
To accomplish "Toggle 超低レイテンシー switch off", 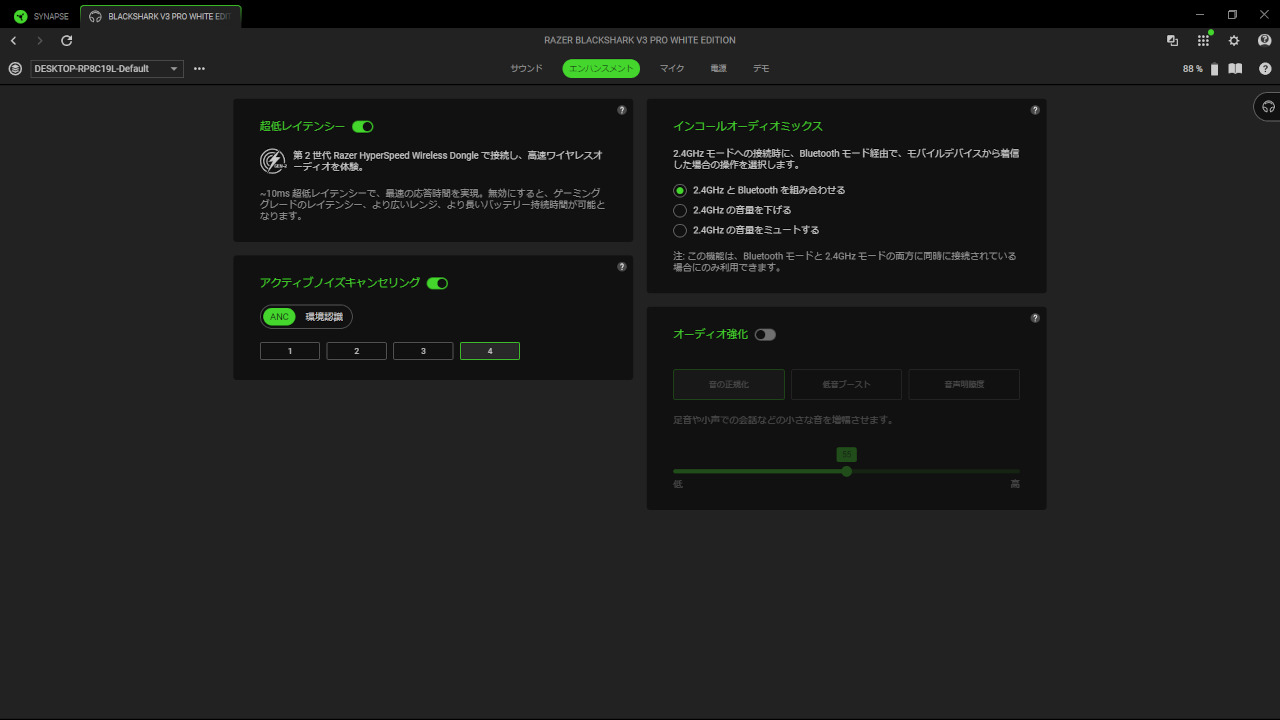I will [363, 127].
